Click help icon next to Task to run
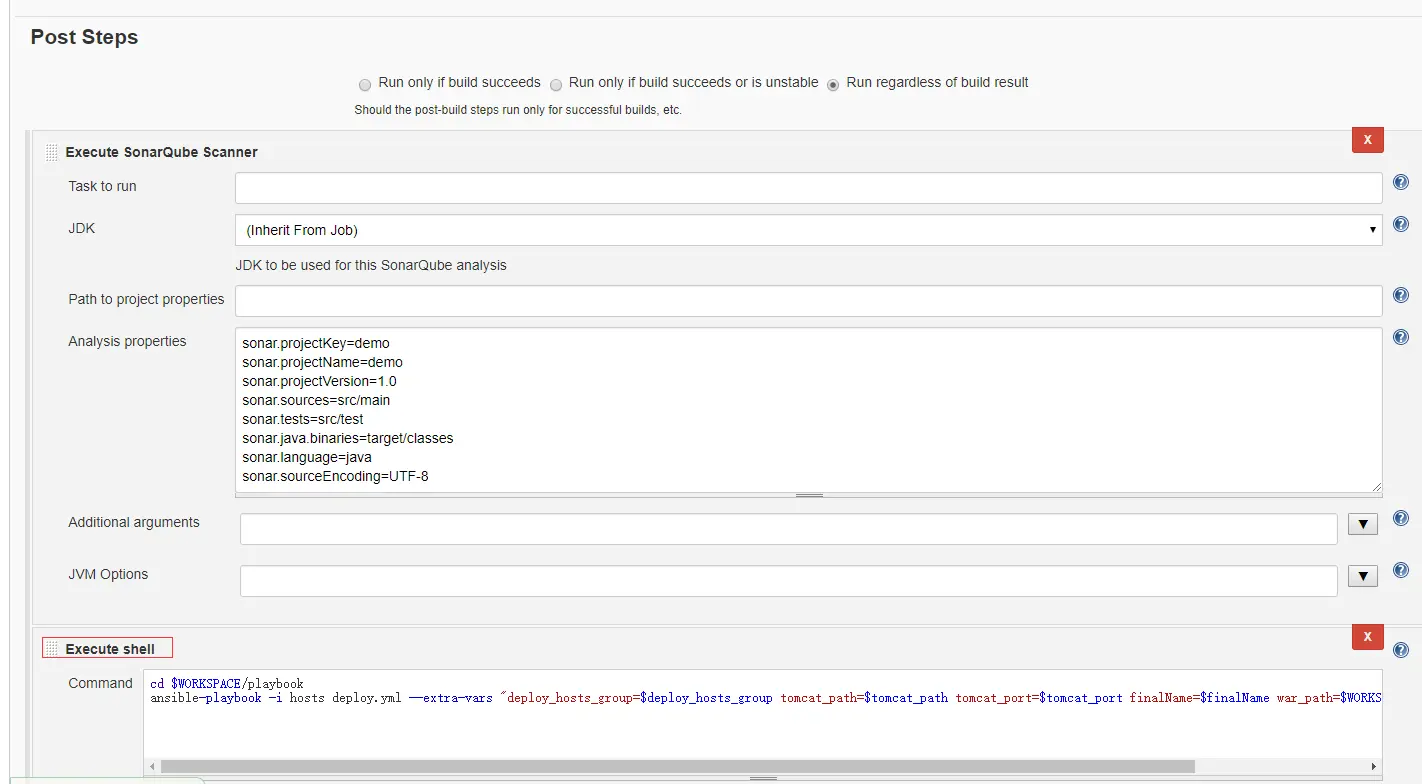Viewport: 1422px width, 784px height. click(1401, 183)
